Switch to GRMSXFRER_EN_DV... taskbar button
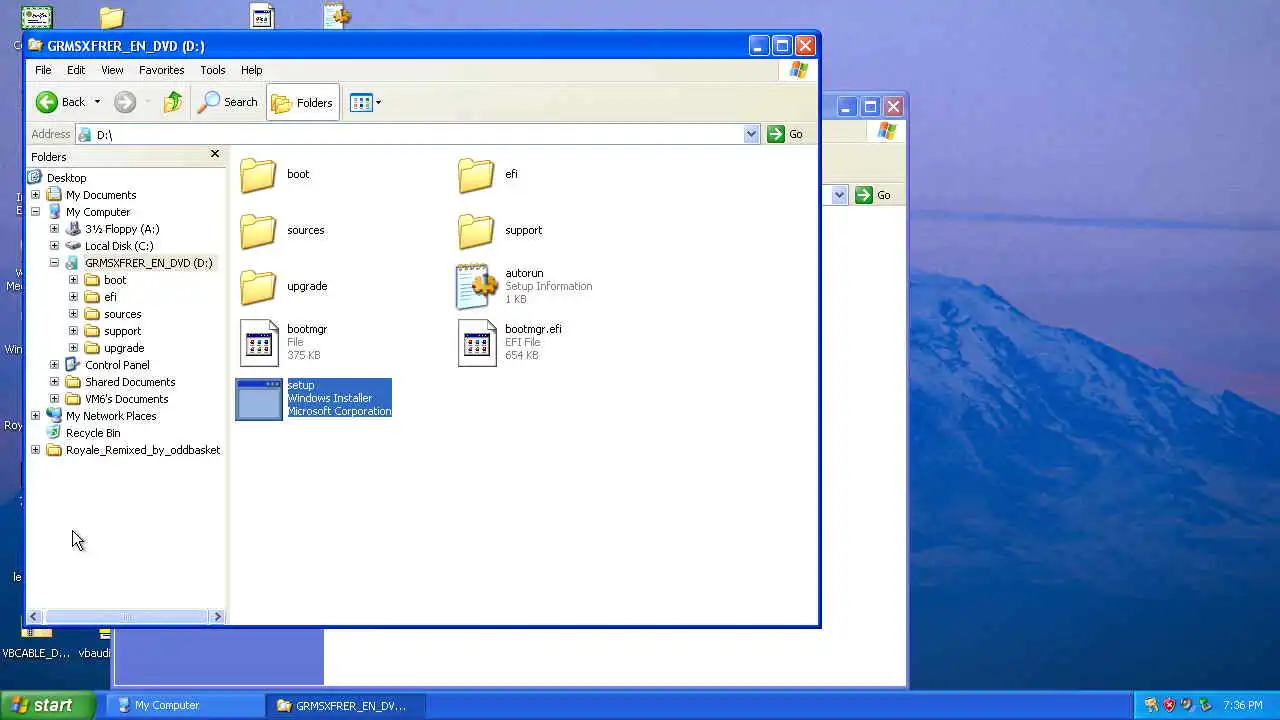 click(x=347, y=705)
